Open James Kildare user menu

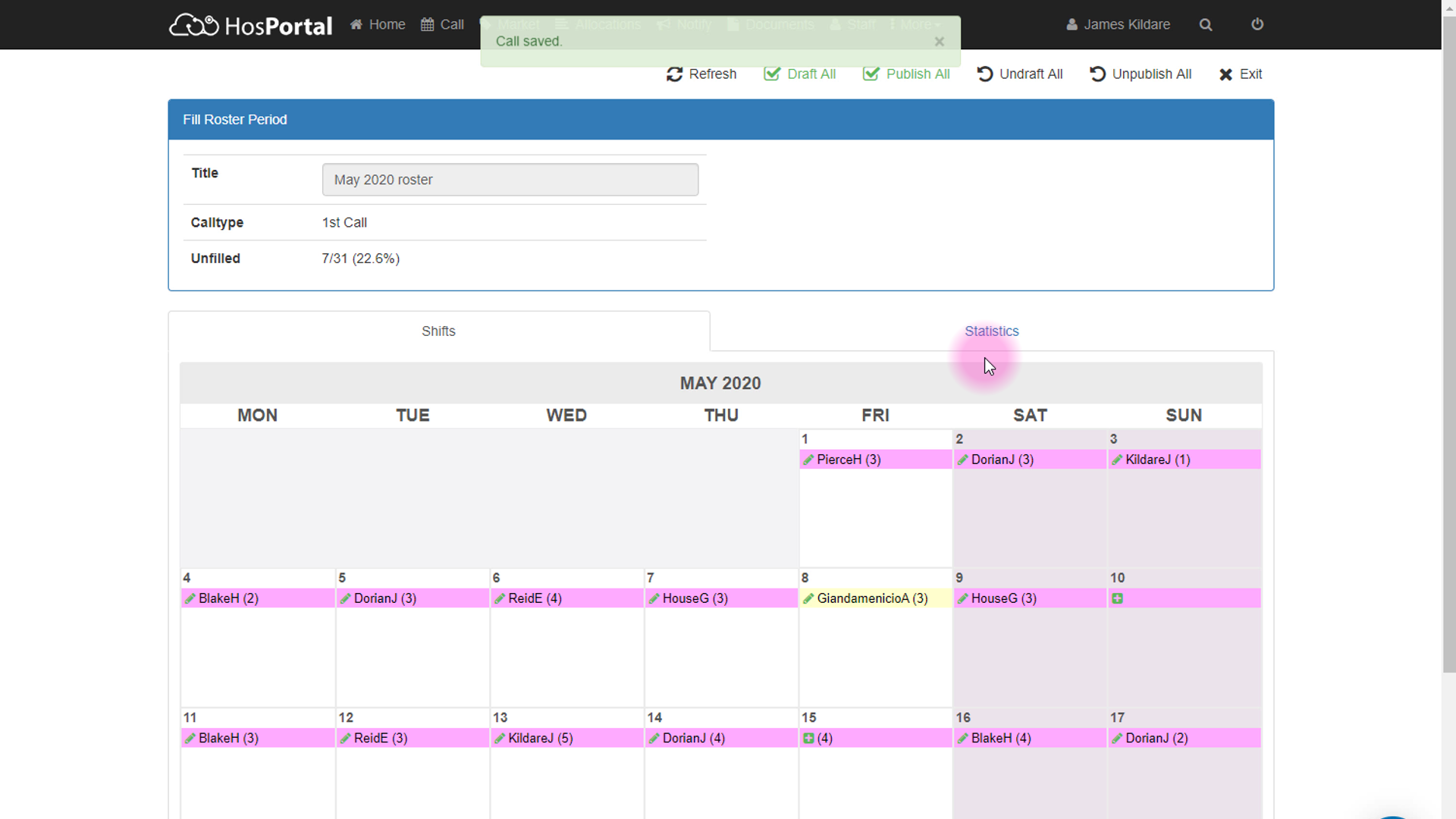pyautogui.click(x=1118, y=25)
